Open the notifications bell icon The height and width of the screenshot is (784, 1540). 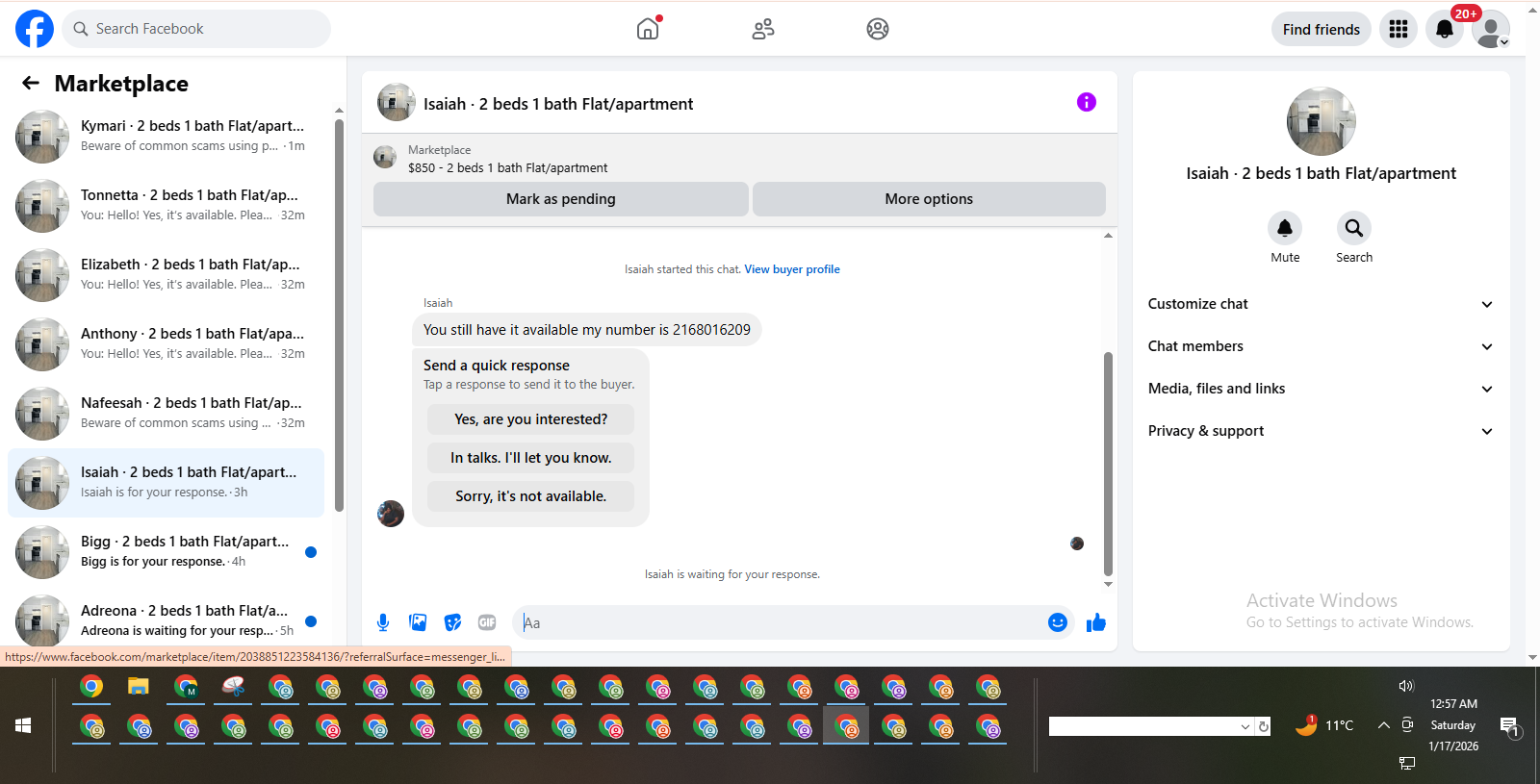click(x=1445, y=29)
